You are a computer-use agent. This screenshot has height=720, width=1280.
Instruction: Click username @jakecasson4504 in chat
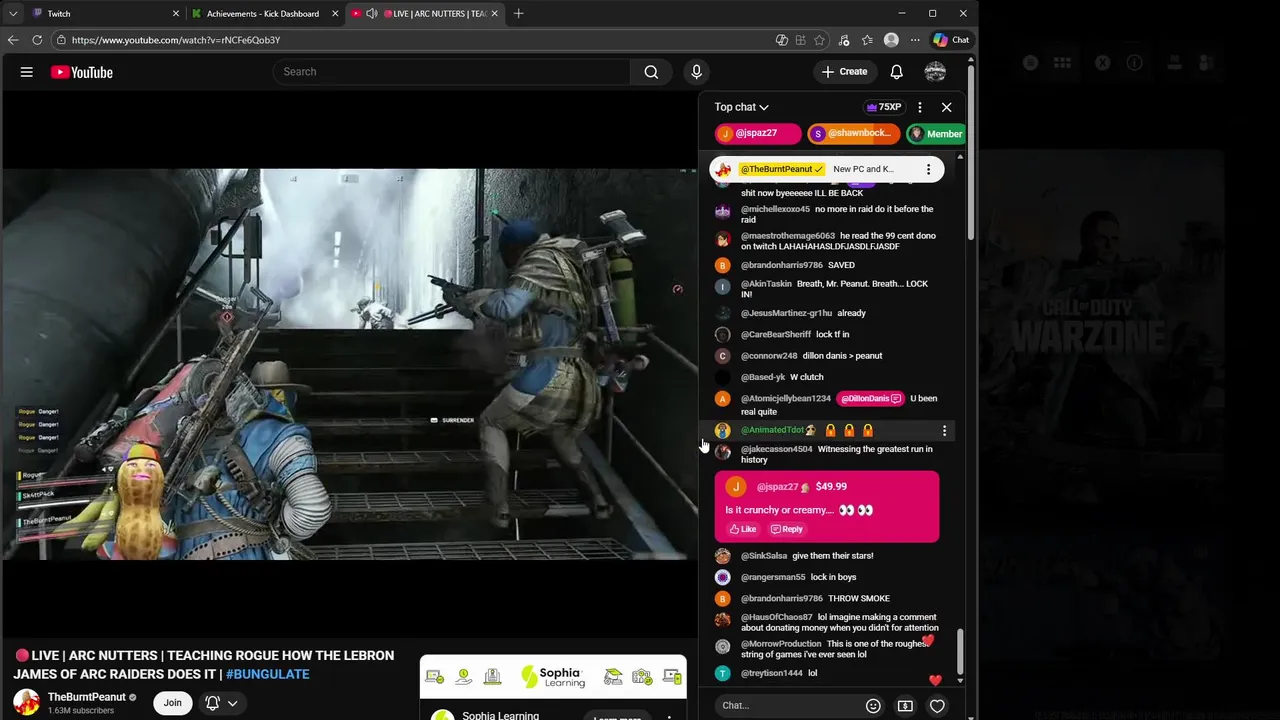pyautogui.click(x=776, y=449)
